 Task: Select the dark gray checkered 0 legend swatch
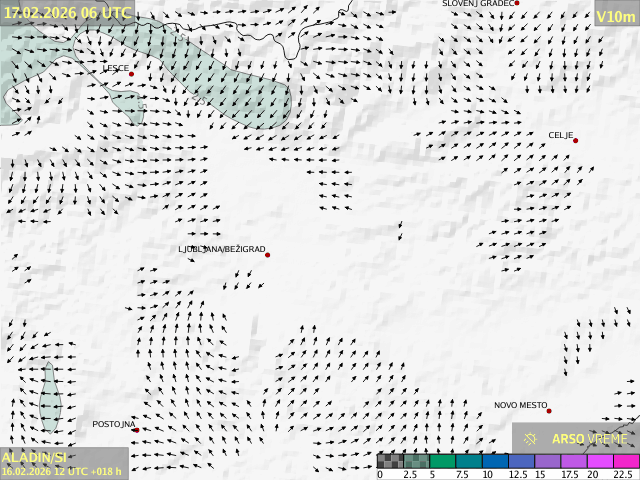(x=390, y=461)
